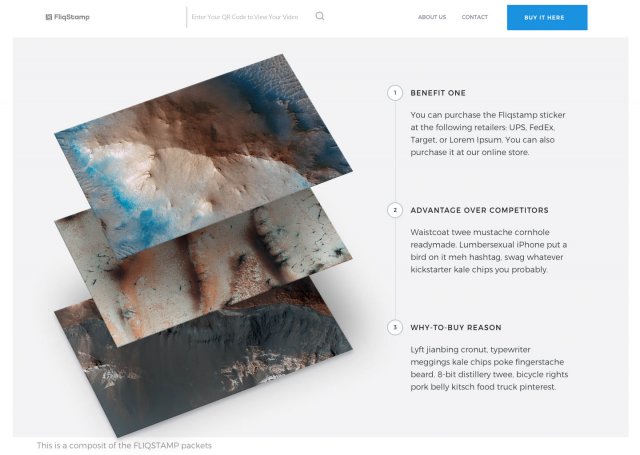Focus the QR code search field
640x455 pixels.
click(x=249, y=17)
